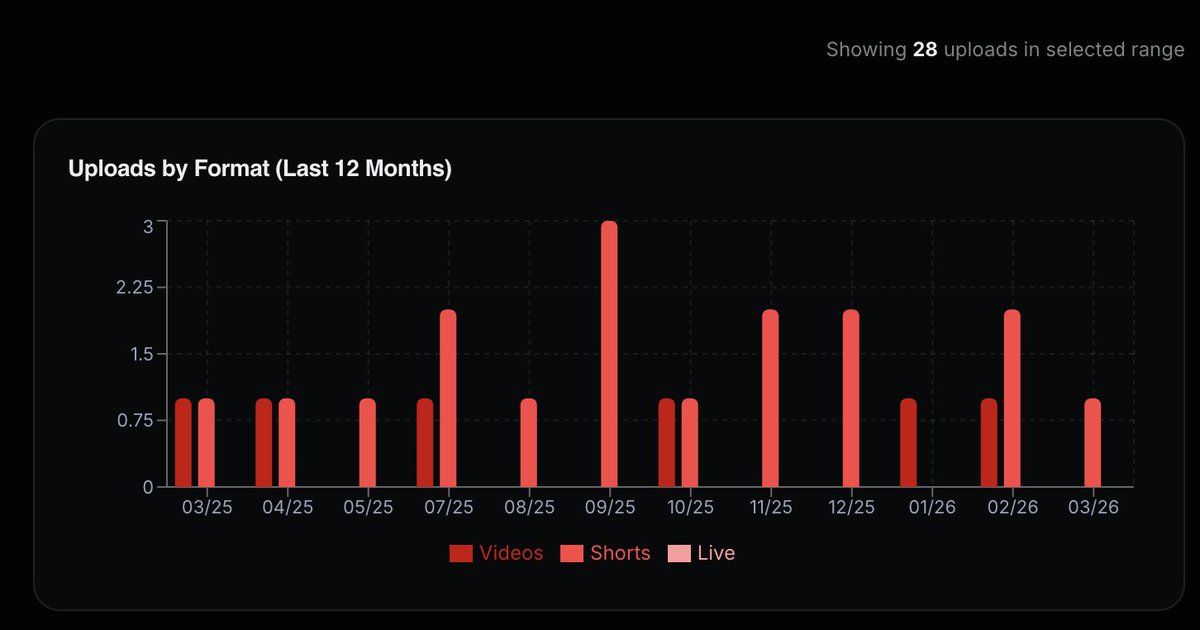The image size is (1200, 630).
Task: Select the 03/25 Videos bar
Action: tap(183, 443)
